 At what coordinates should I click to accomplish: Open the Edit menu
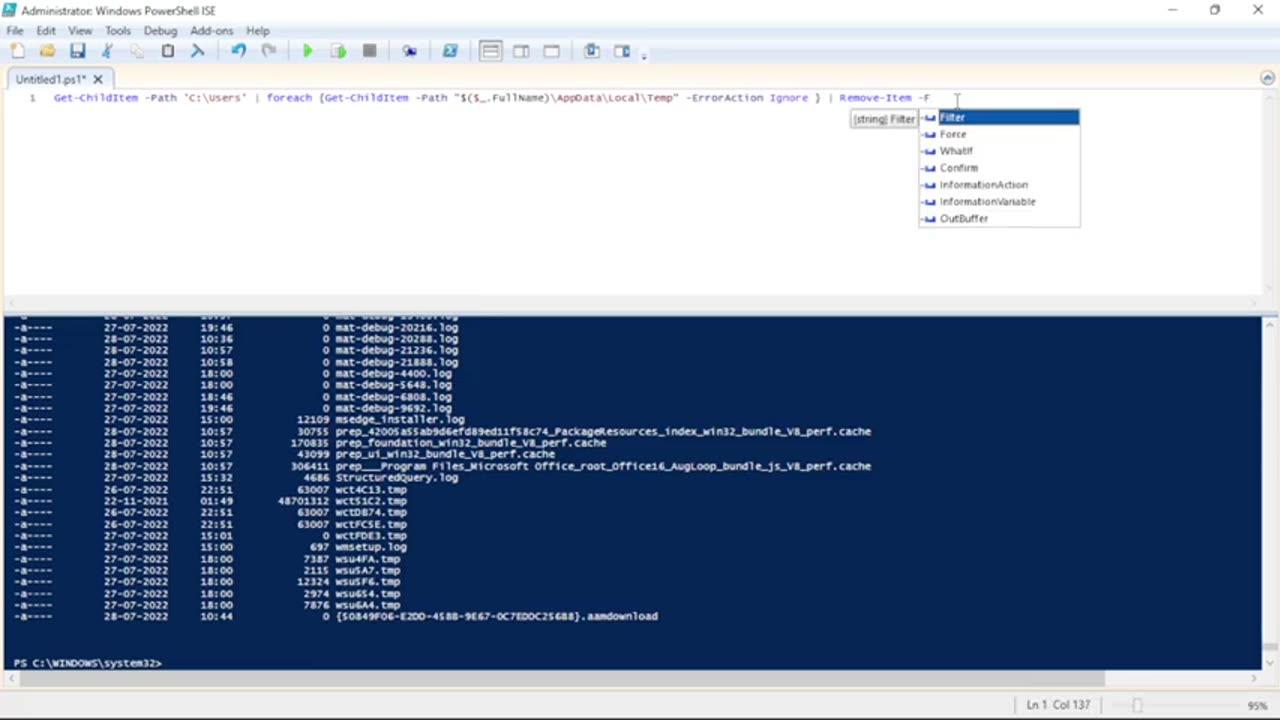[46, 31]
